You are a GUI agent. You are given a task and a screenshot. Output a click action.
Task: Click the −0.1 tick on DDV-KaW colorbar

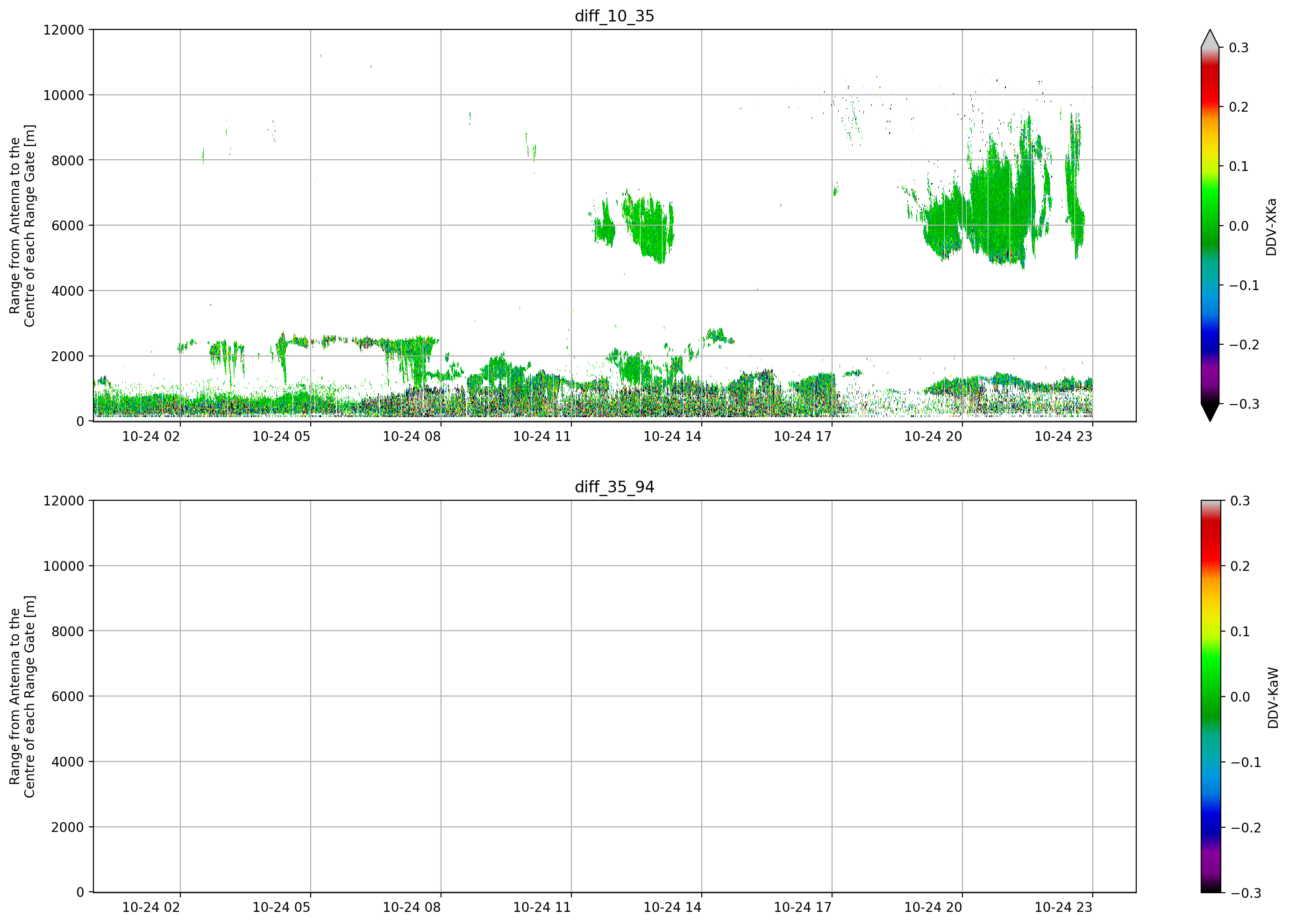tap(1246, 763)
